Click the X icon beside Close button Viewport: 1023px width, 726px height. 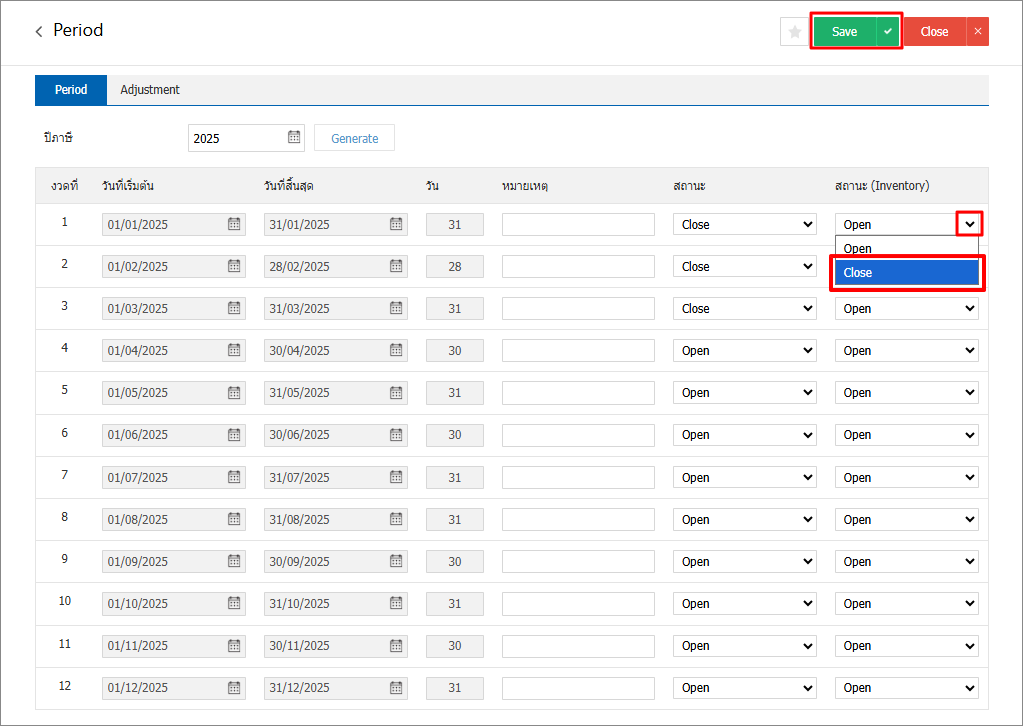tap(978, 32)
